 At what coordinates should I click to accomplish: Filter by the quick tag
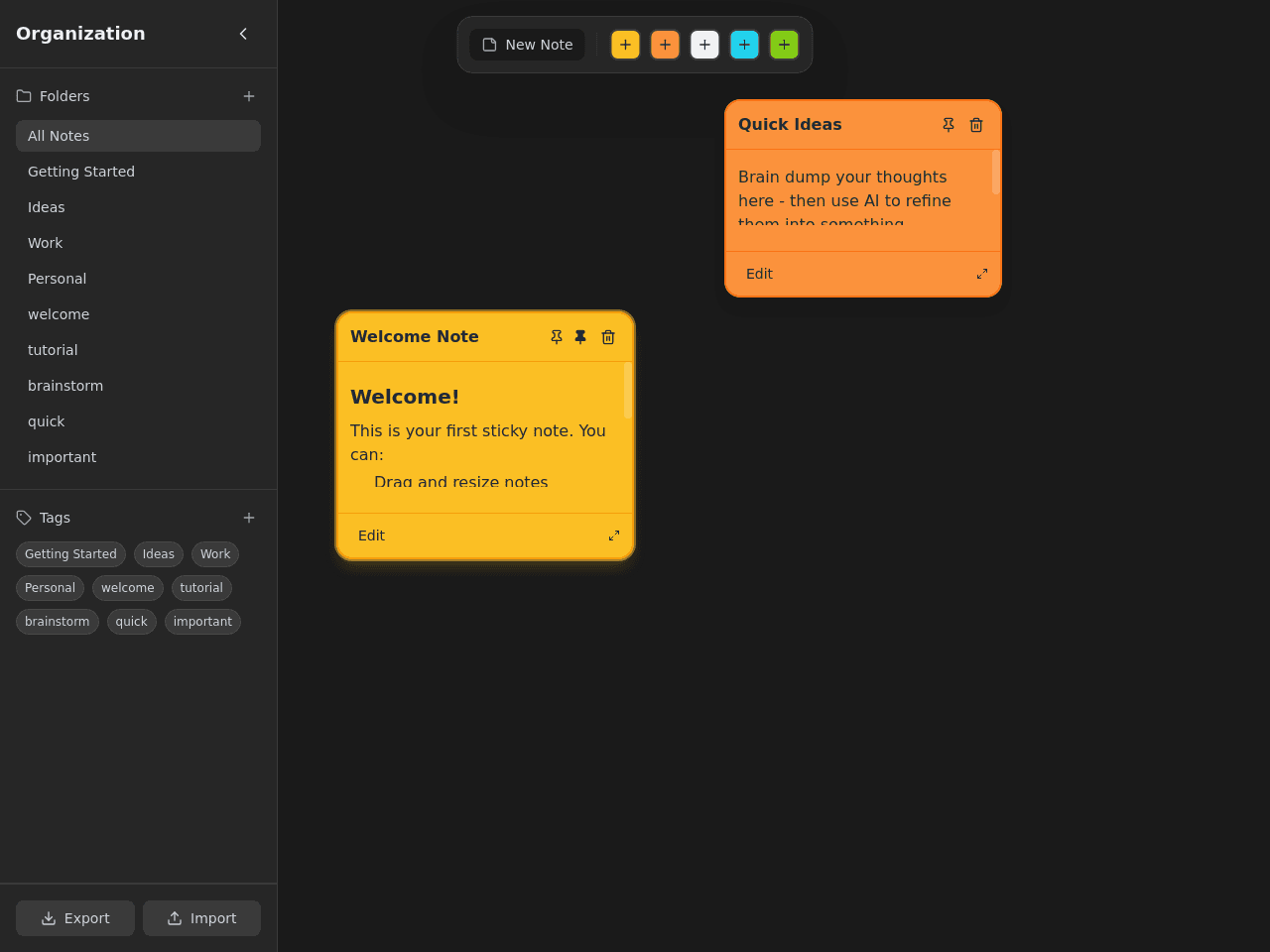click(132, 622)
